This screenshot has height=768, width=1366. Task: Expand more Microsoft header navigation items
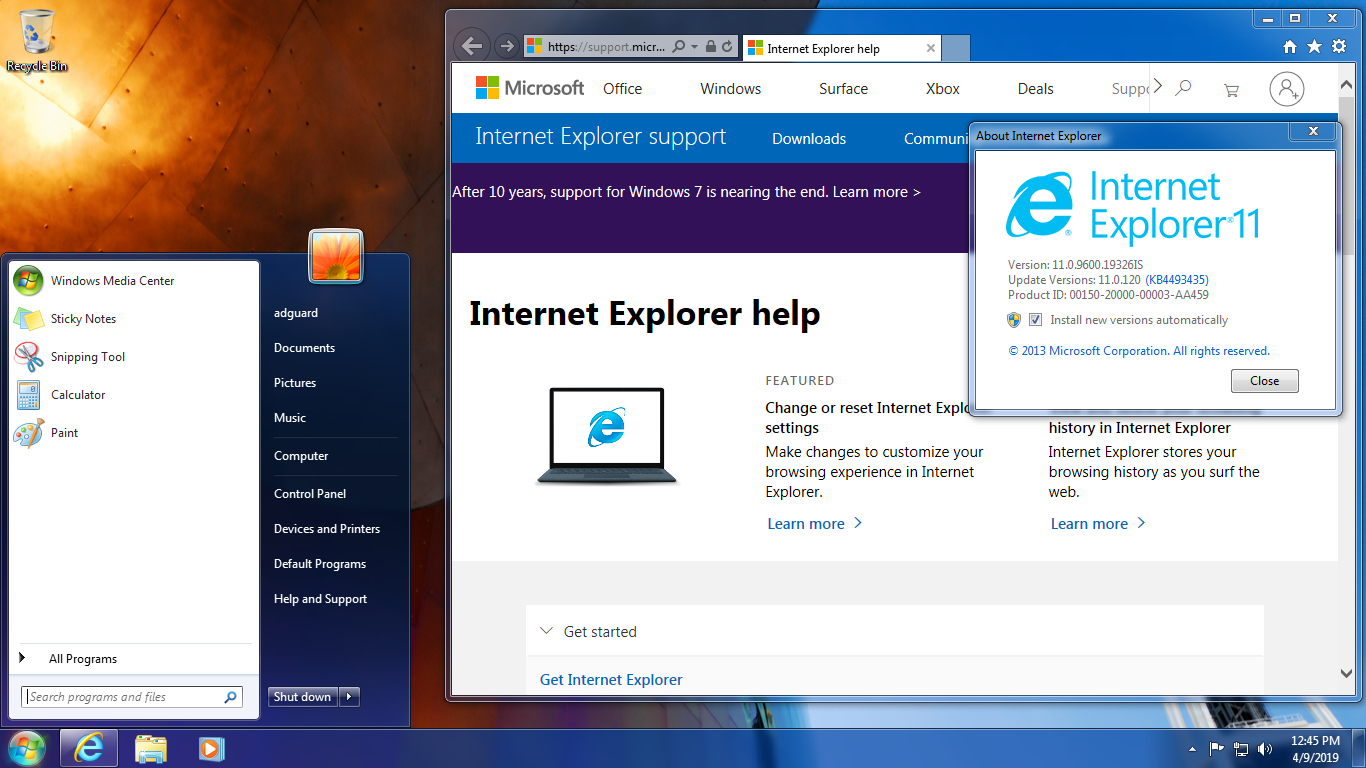[x=1157, y=86]
